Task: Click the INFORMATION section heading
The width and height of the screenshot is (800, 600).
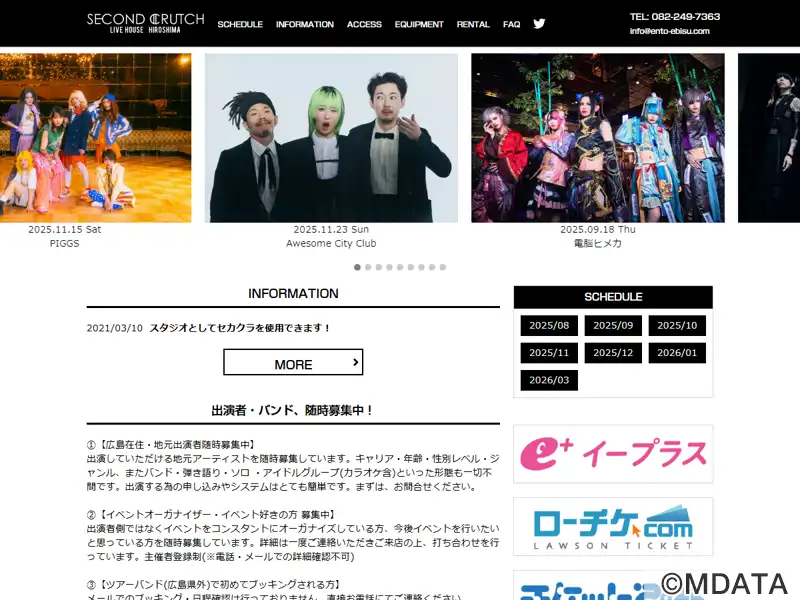Action: coord(293,293)
